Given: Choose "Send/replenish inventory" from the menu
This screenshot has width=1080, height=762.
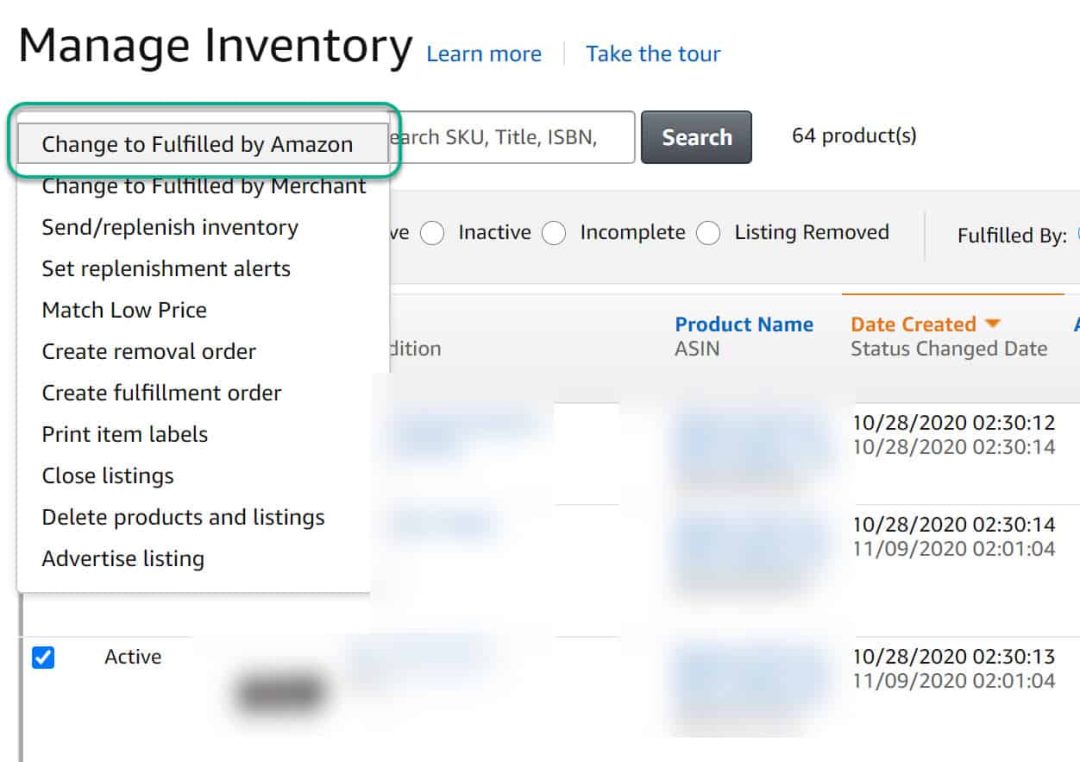Looking at the screenshot, I should [168, 227].
